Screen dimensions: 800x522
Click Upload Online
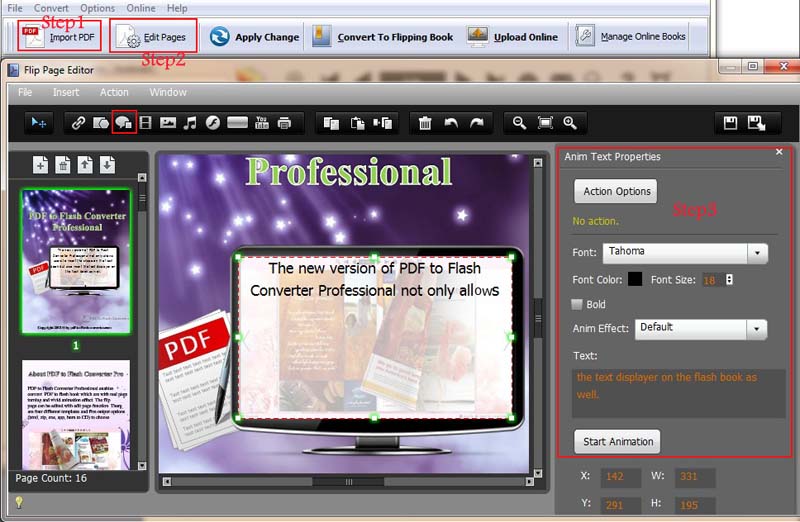513,37
